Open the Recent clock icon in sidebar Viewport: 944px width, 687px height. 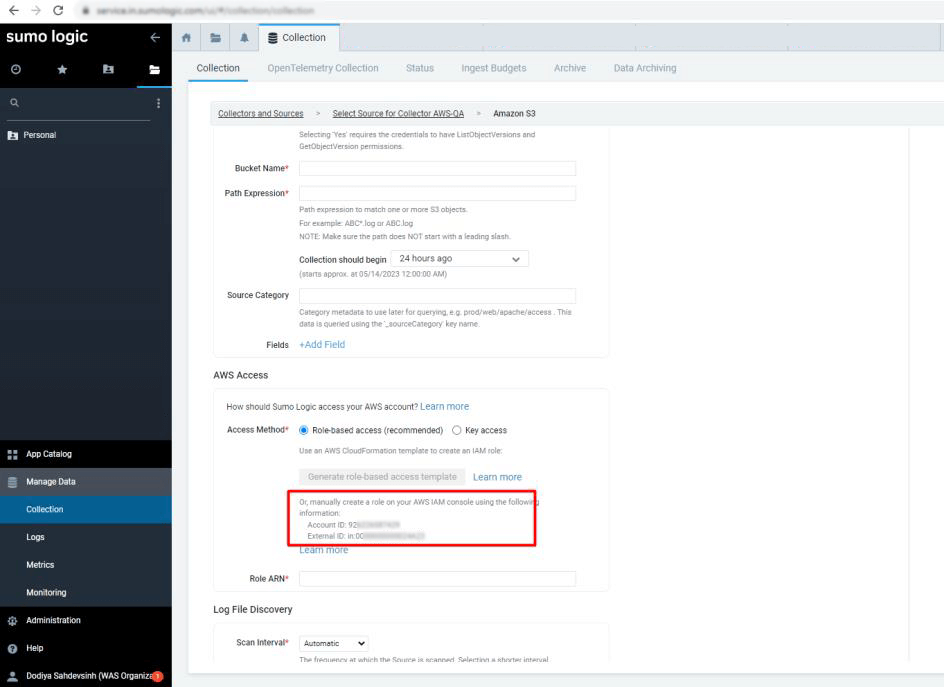click(16, 69)
